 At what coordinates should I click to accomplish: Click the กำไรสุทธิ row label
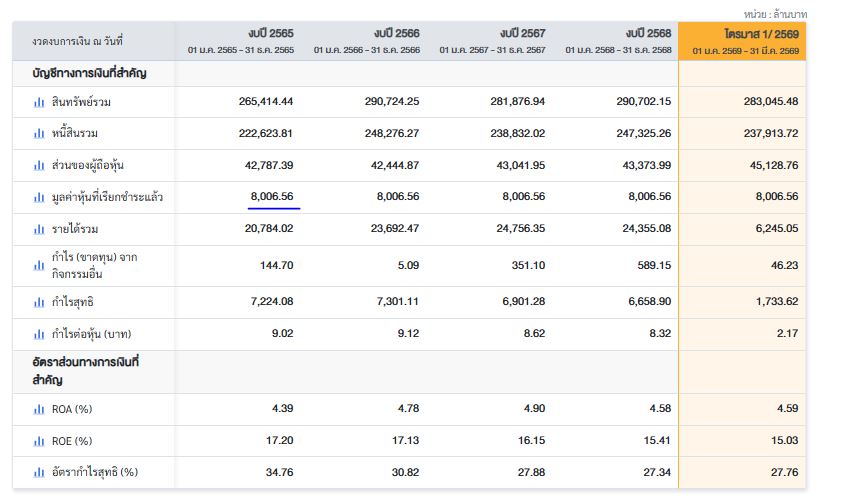[x=73, y=302]
